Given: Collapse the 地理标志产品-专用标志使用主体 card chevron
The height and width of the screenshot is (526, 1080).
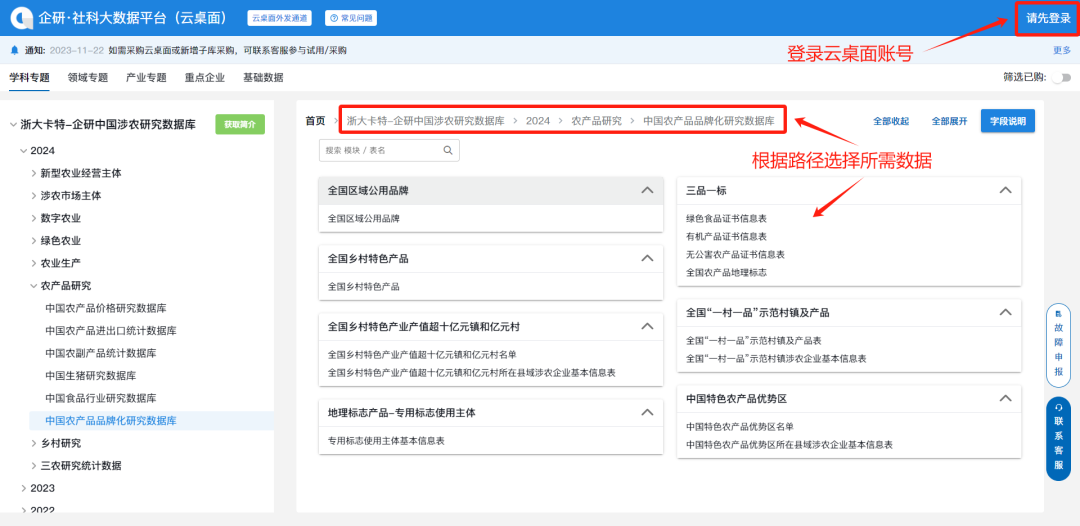Looking at the screenshot, I should [x=647, y=412].
